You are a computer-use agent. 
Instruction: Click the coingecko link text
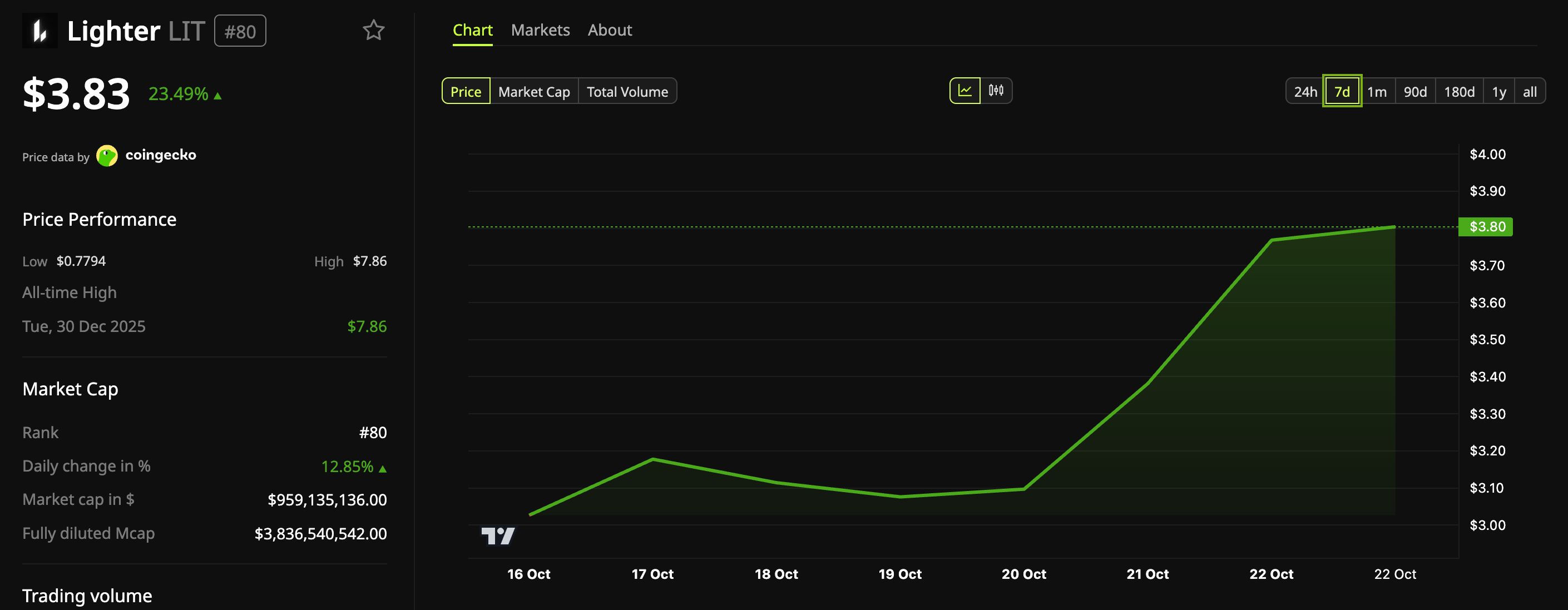[161, 155]
